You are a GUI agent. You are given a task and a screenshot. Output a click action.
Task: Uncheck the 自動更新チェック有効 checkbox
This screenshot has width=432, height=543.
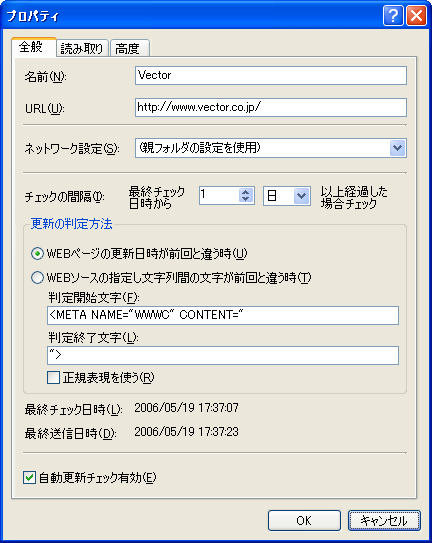click(x=29, y=478)
